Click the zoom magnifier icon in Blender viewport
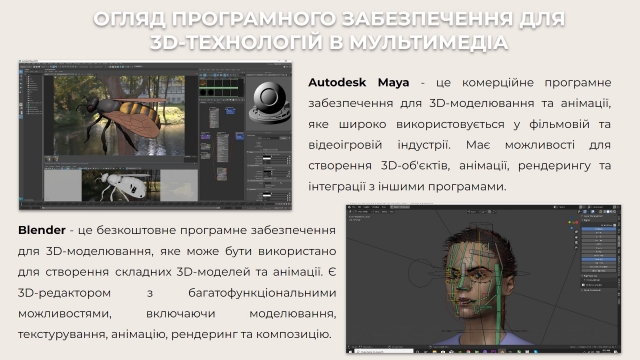Screen dimensions: 640x360 pos(576,231)
